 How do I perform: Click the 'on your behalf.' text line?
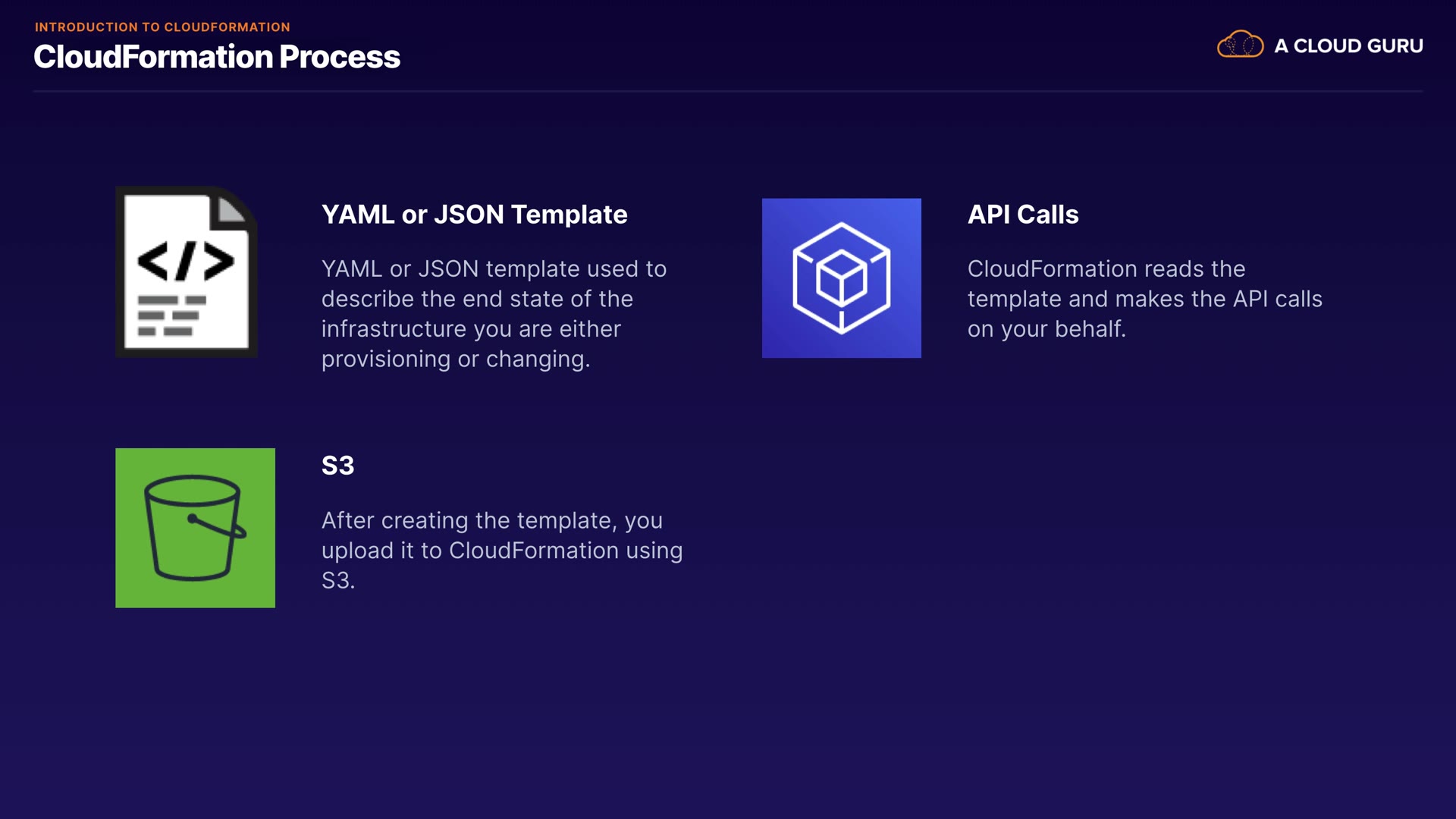(1046, 329)
